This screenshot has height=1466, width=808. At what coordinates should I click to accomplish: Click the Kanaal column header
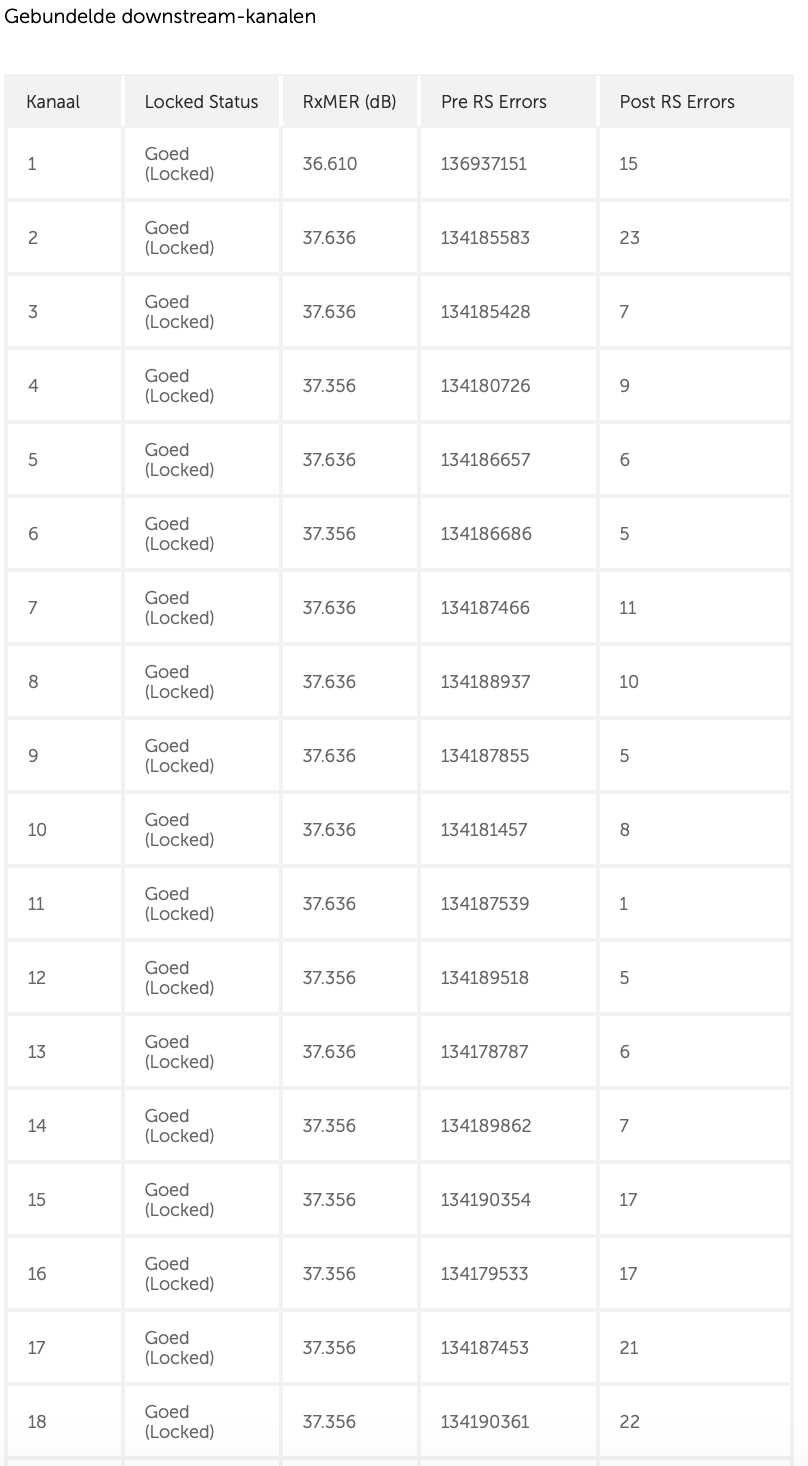point(53,102)
